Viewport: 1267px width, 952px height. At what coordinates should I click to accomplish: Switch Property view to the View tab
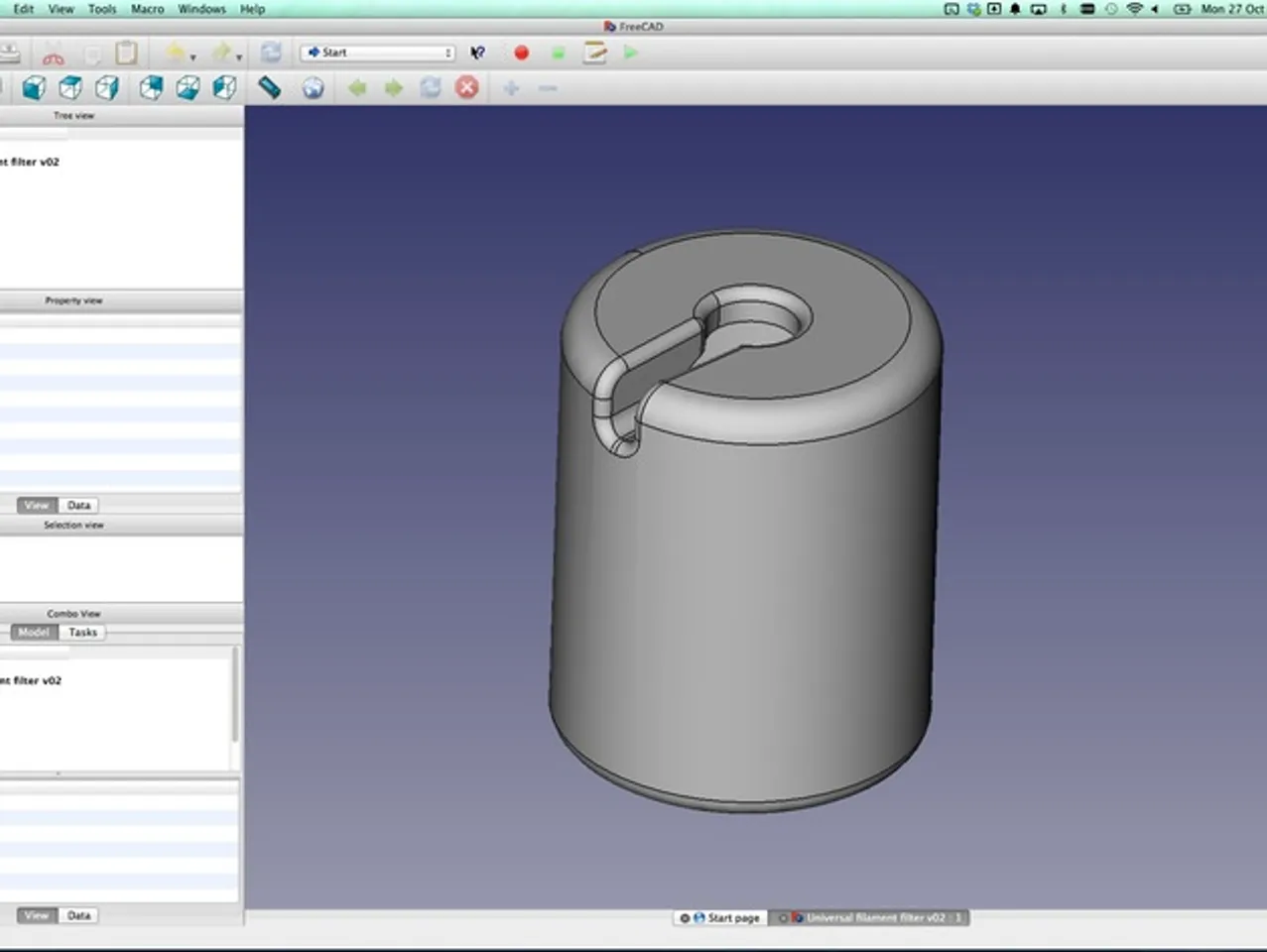point(36,505)
